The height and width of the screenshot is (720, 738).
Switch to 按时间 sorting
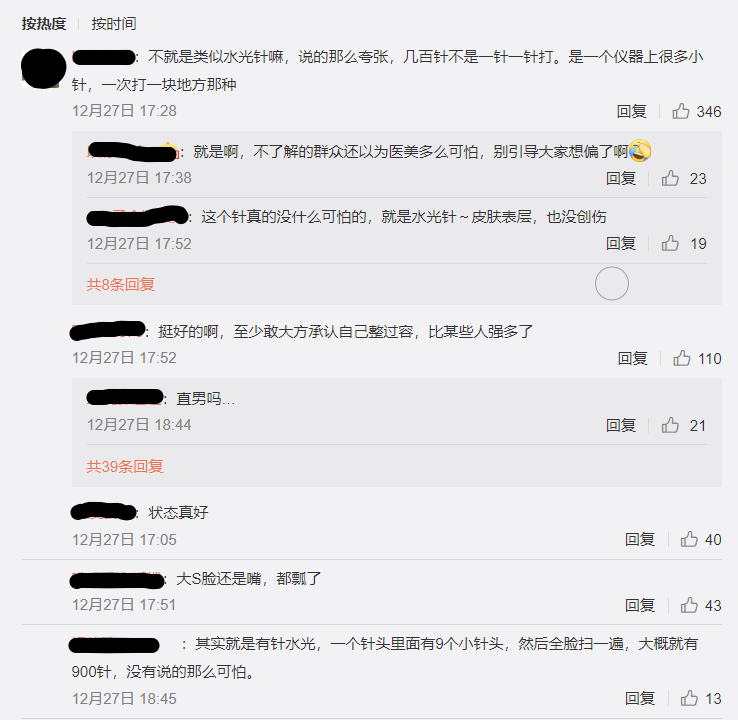click(114, 24)
